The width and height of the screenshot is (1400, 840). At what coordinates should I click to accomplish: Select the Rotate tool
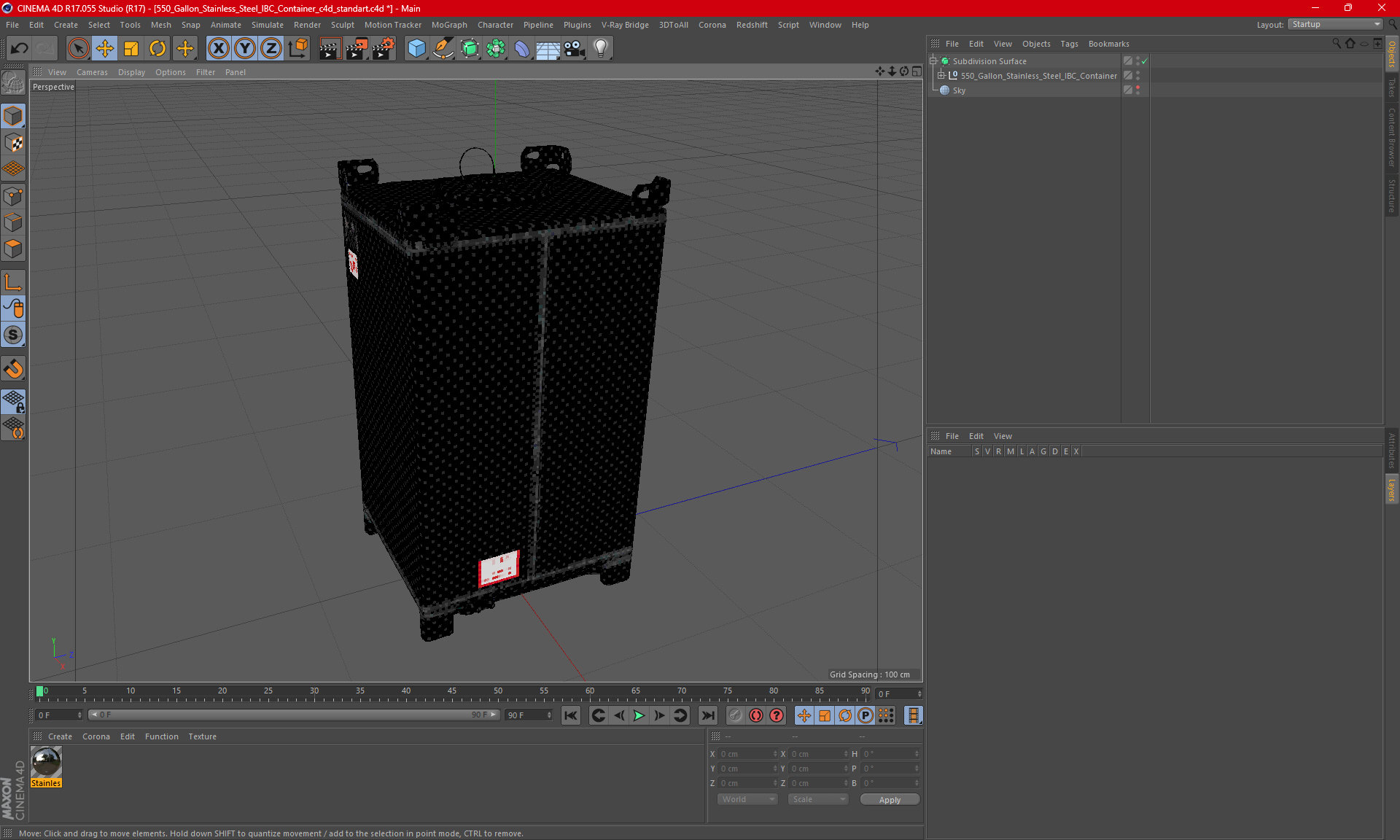pos(157,49)
